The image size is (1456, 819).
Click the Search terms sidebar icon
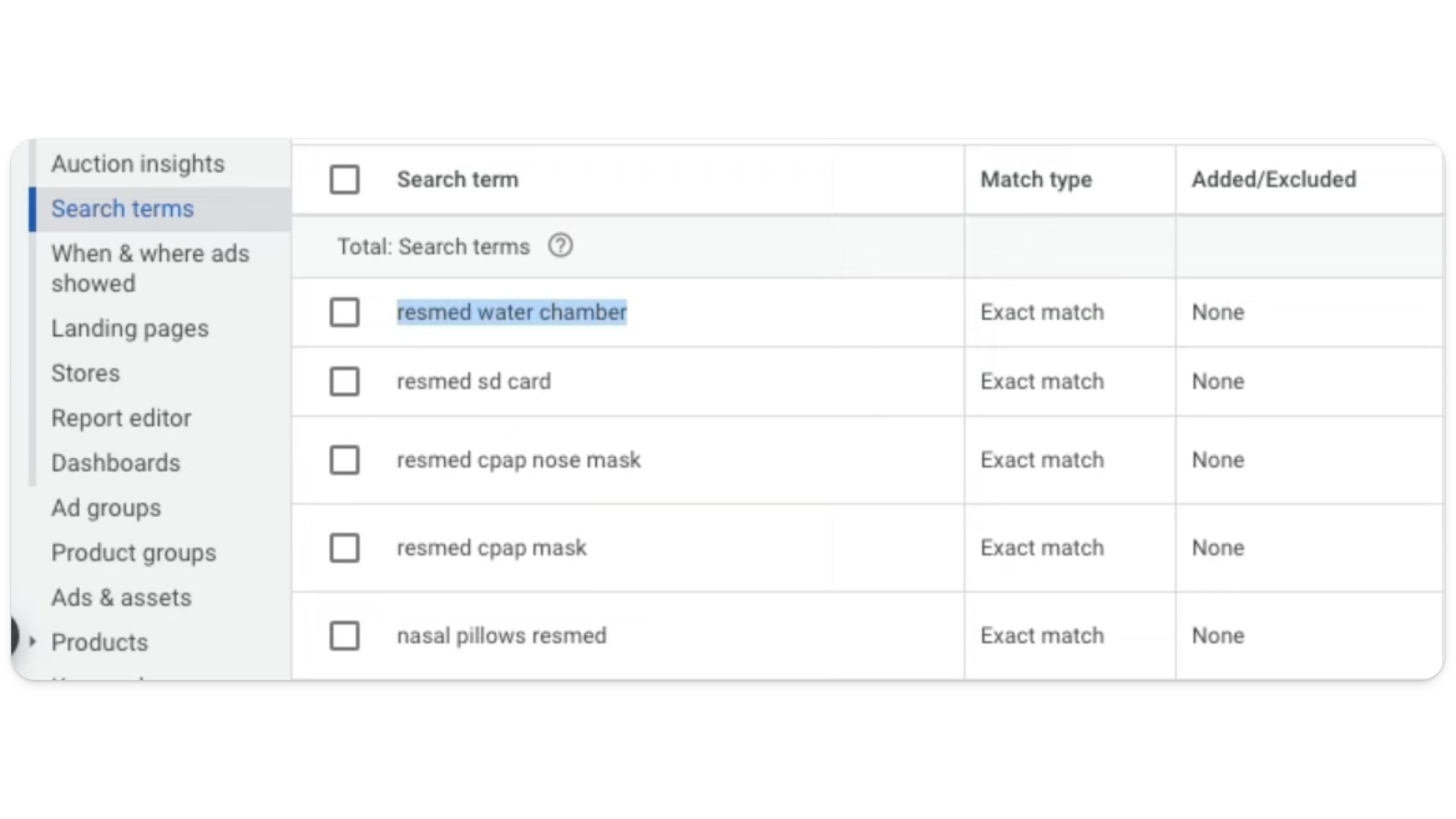click(122, 208)
